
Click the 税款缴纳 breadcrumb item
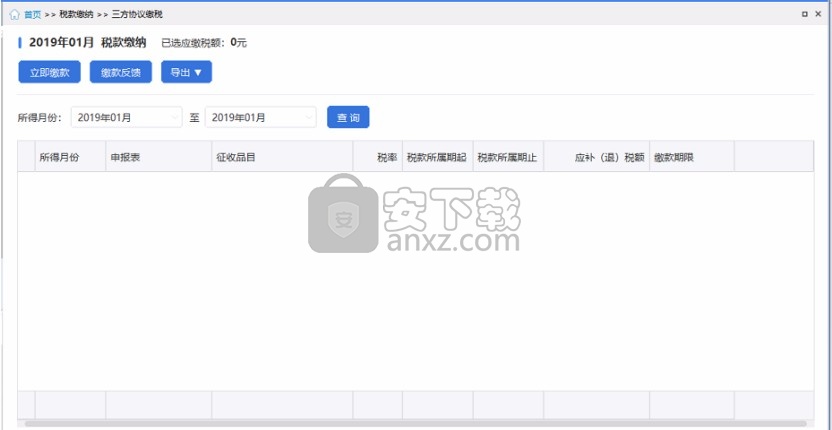(x=76, y=15)
